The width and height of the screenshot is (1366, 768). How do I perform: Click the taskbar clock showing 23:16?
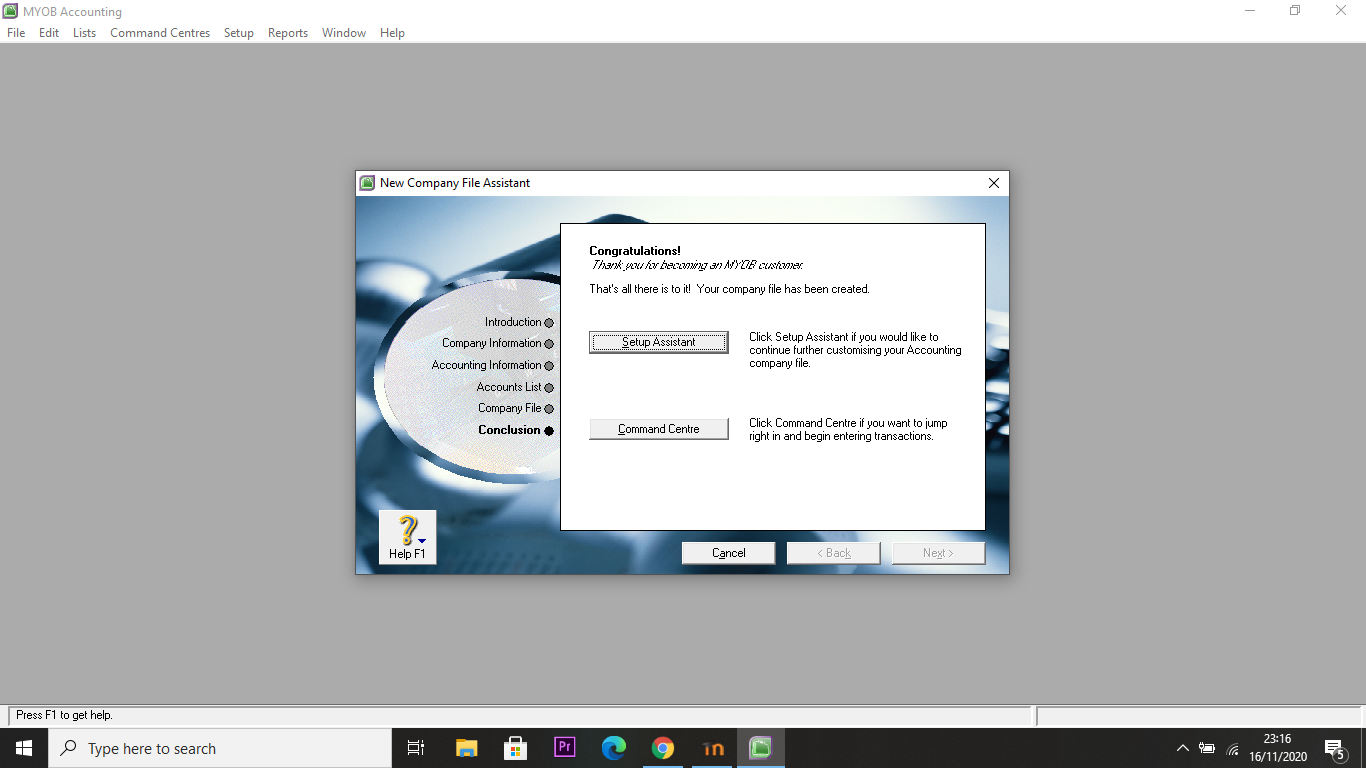point(1277,748)
